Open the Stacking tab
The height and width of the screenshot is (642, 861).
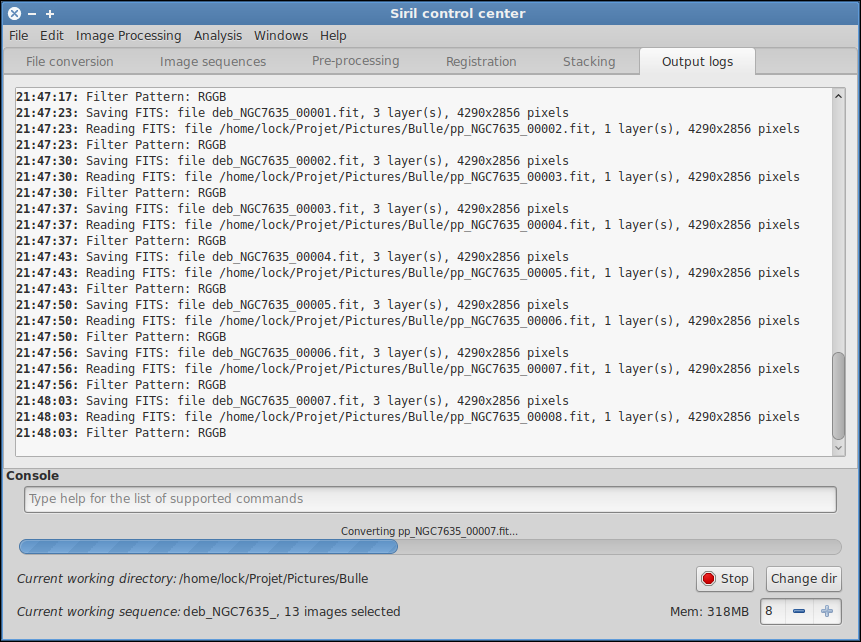[589, 62]
